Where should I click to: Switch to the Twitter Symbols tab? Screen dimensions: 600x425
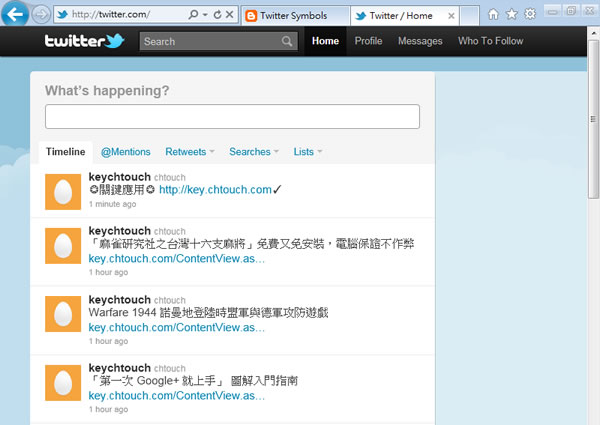pos(295,16)
